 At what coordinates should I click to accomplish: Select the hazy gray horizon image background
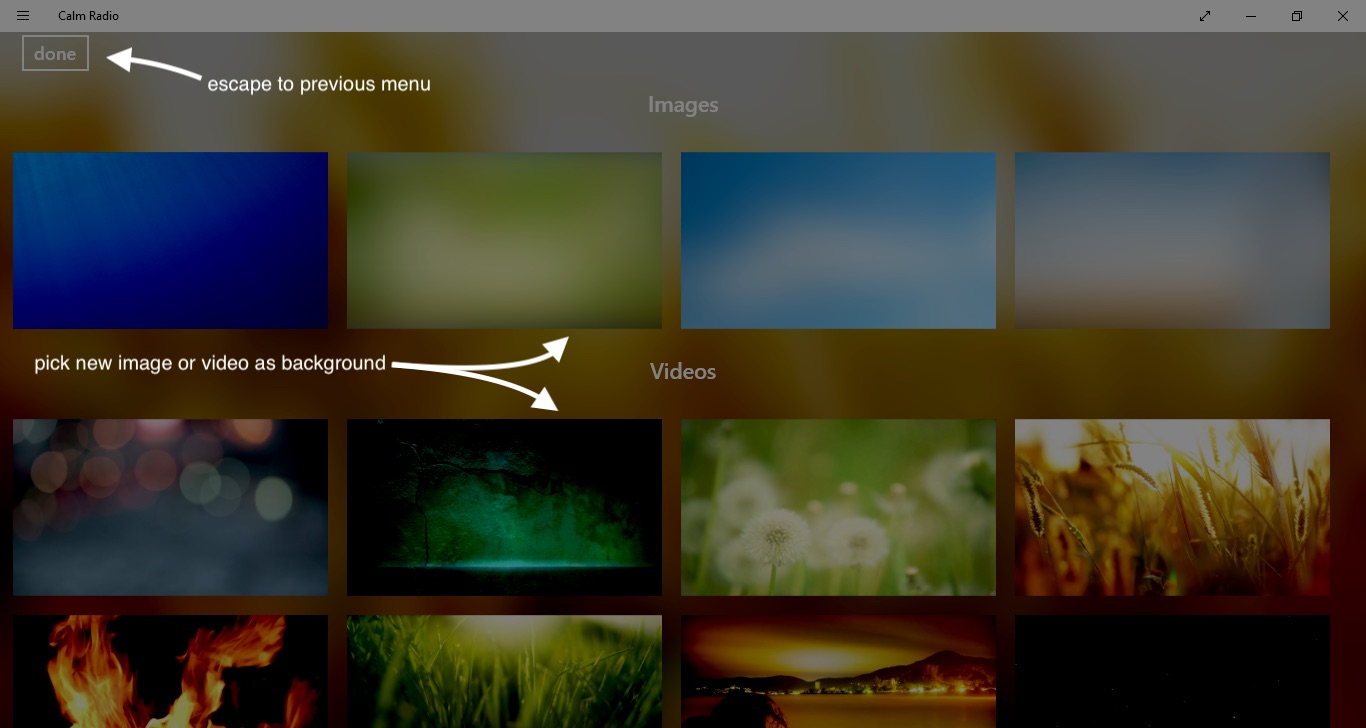[1172, 240]
